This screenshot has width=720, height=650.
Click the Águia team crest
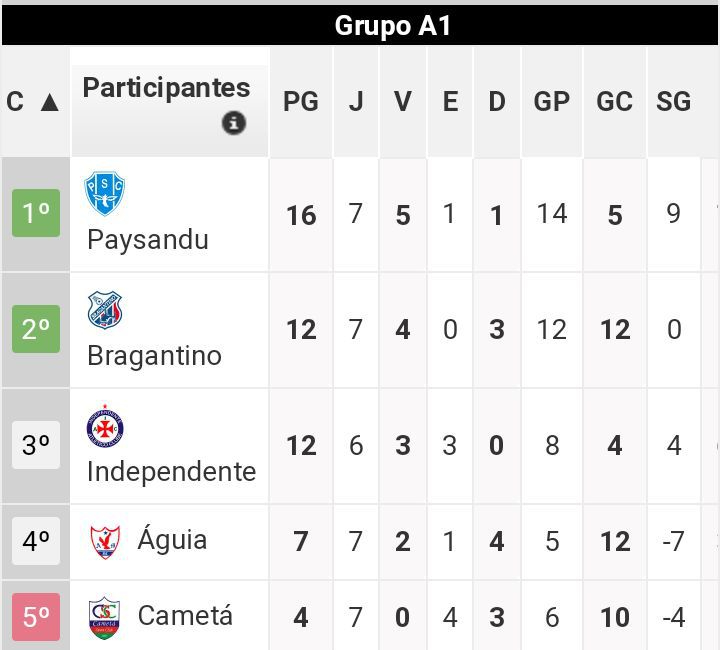click(104, 541)
